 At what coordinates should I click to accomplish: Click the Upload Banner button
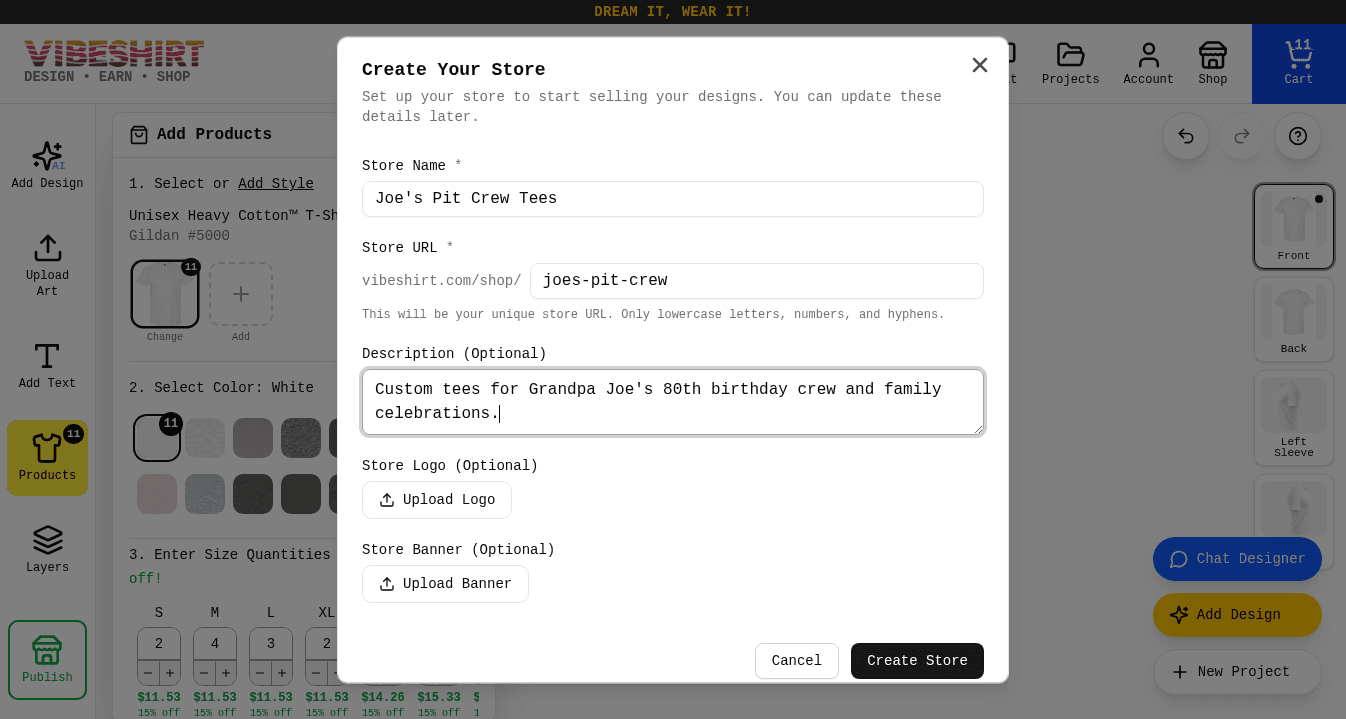445,584
